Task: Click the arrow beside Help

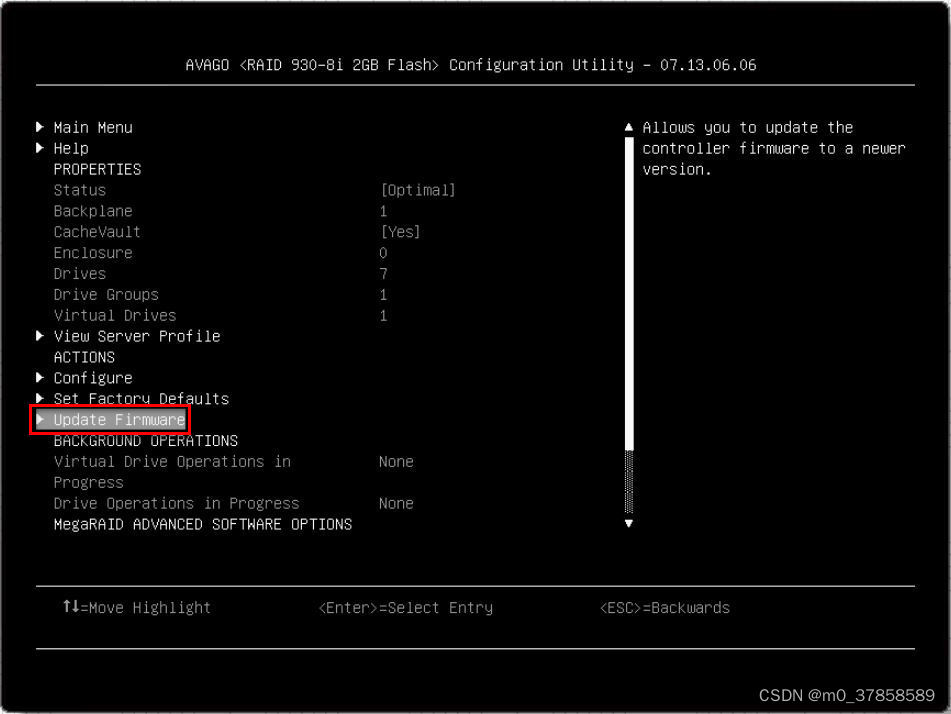Action: point(40,148)
